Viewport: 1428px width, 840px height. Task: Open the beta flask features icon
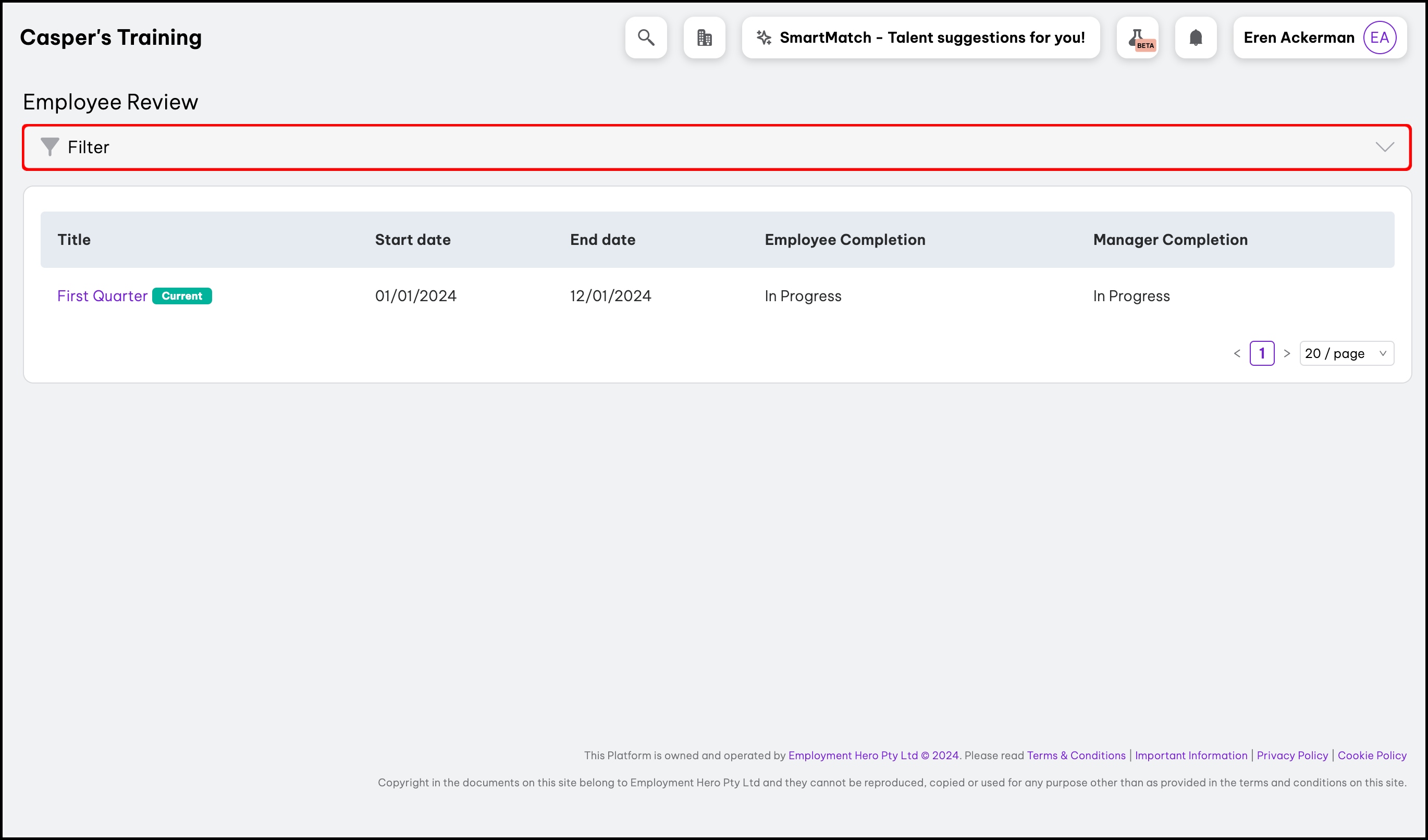(1137, 38)
